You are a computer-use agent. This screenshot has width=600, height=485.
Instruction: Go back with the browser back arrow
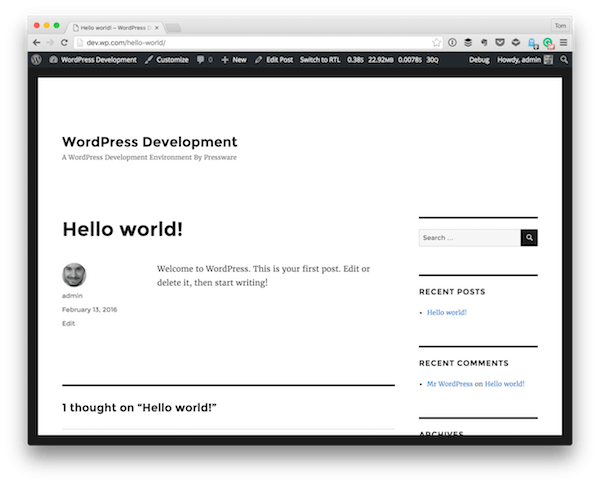[x=36, y=42]
